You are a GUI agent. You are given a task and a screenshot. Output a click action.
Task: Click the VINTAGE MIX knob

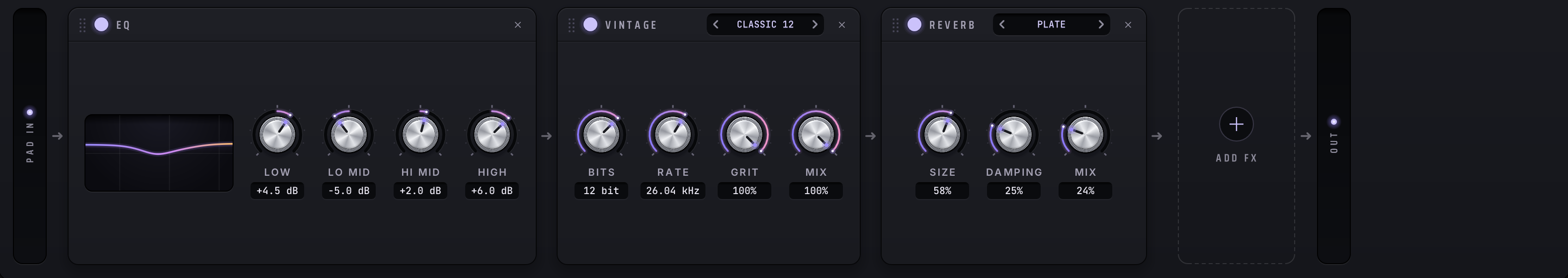click(816, 135)
